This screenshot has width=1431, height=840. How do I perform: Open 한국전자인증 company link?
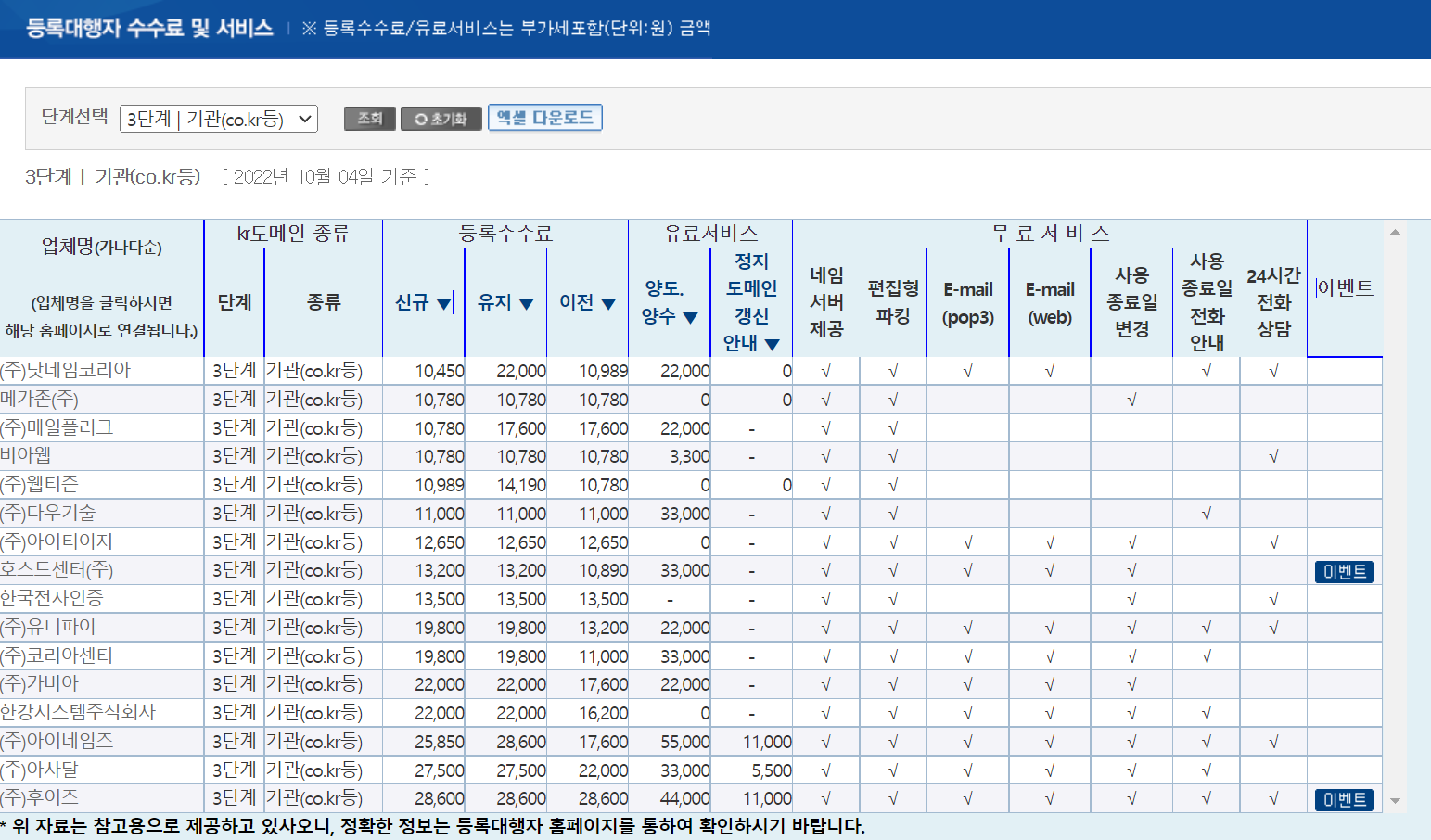pos(52,598)
